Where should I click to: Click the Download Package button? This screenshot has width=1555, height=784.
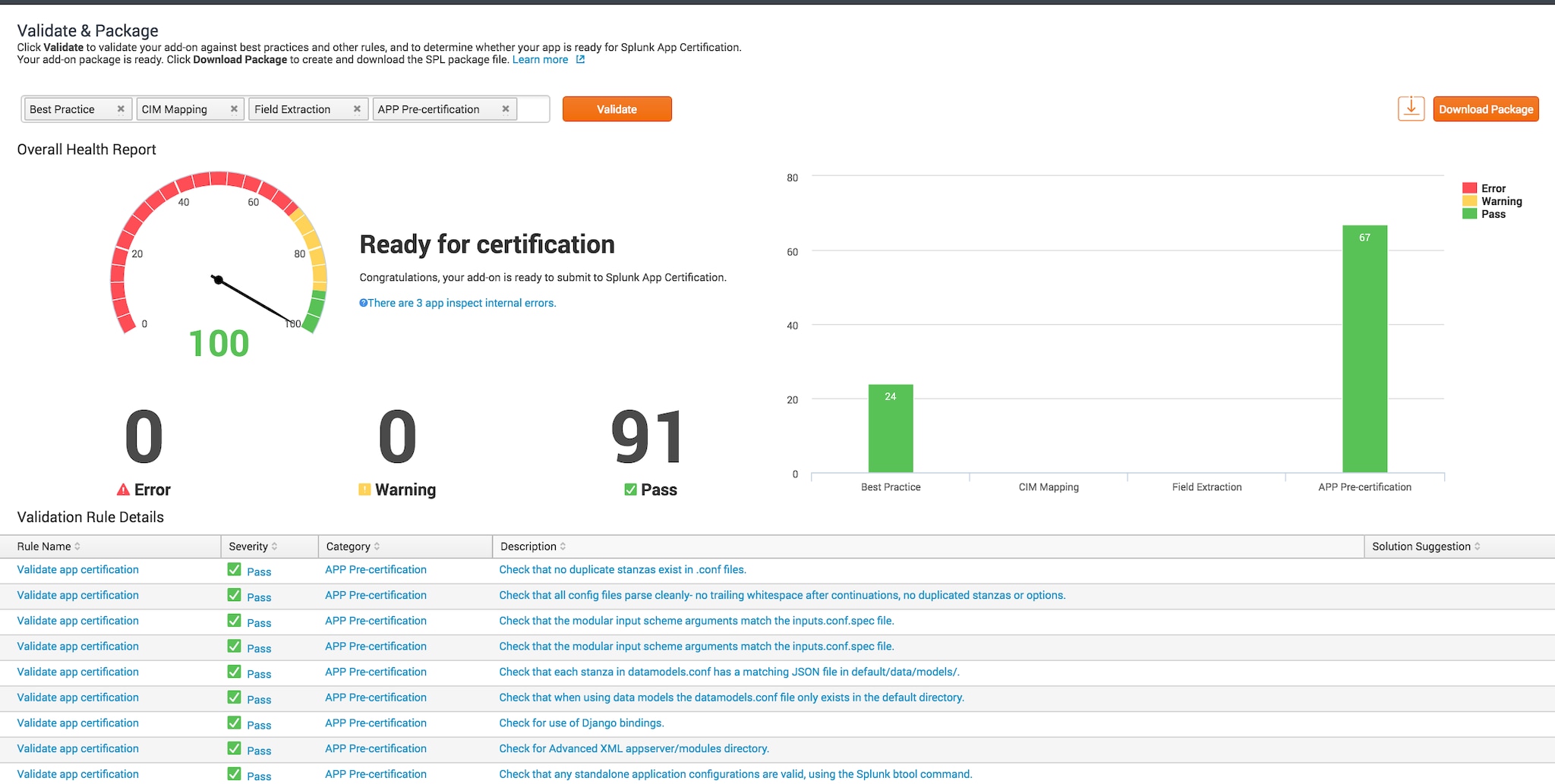[1486, 109]
